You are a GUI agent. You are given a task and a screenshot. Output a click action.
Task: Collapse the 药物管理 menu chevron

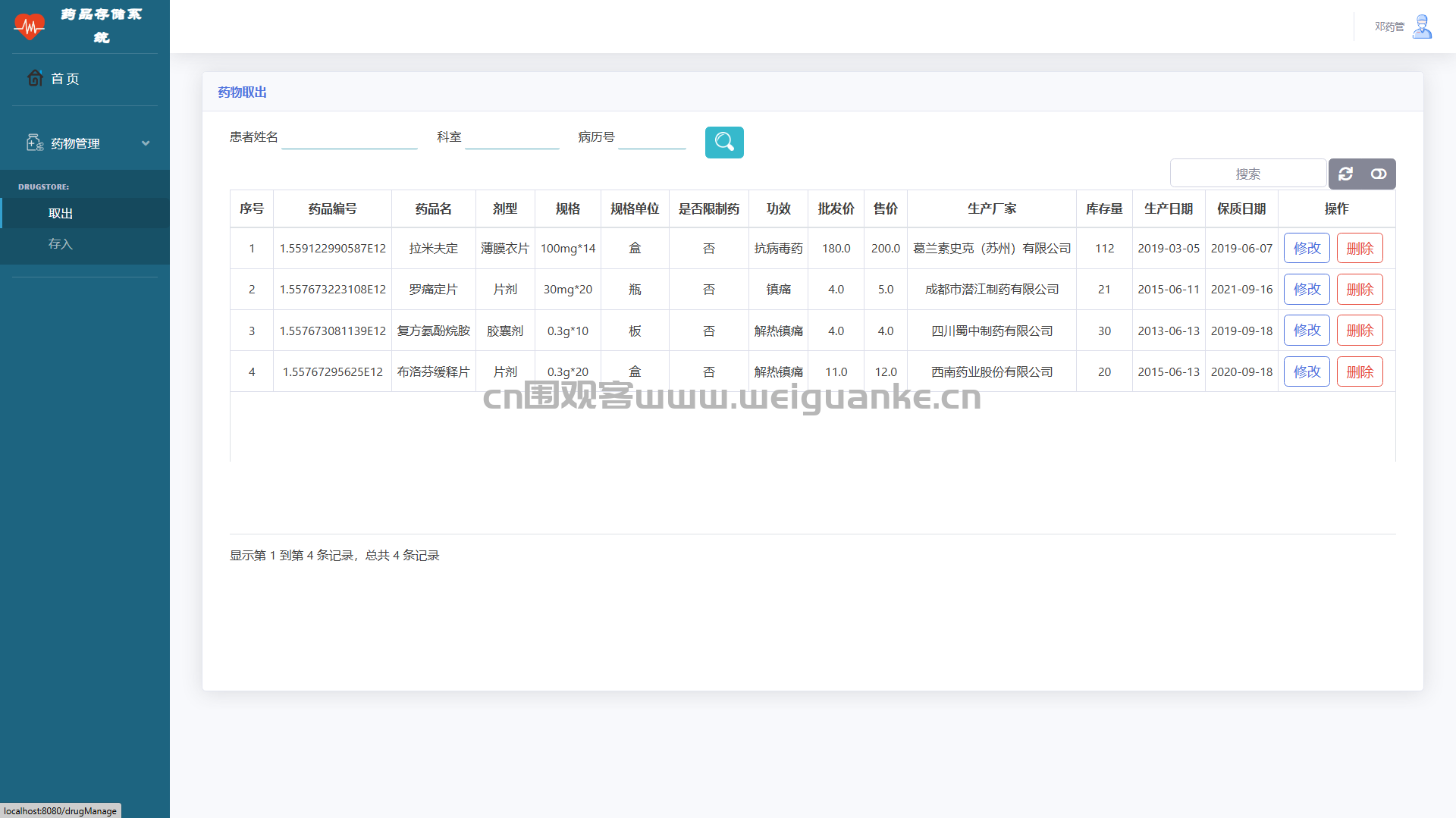[x=146, y=143]
